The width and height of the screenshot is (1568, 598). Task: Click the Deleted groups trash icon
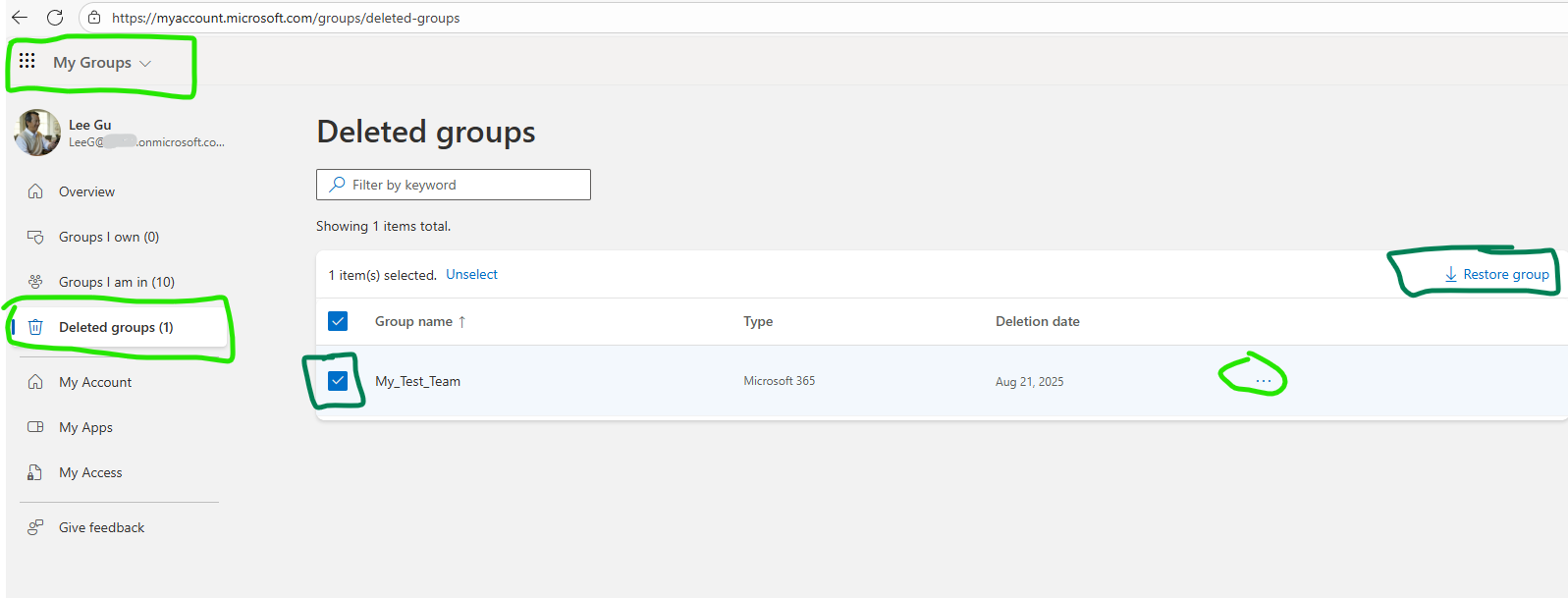35,327
